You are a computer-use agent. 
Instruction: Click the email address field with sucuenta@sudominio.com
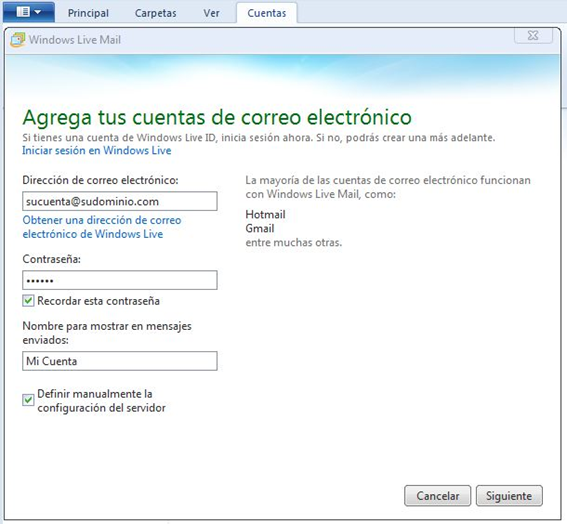pyautogui.click(x=120, y=201)
